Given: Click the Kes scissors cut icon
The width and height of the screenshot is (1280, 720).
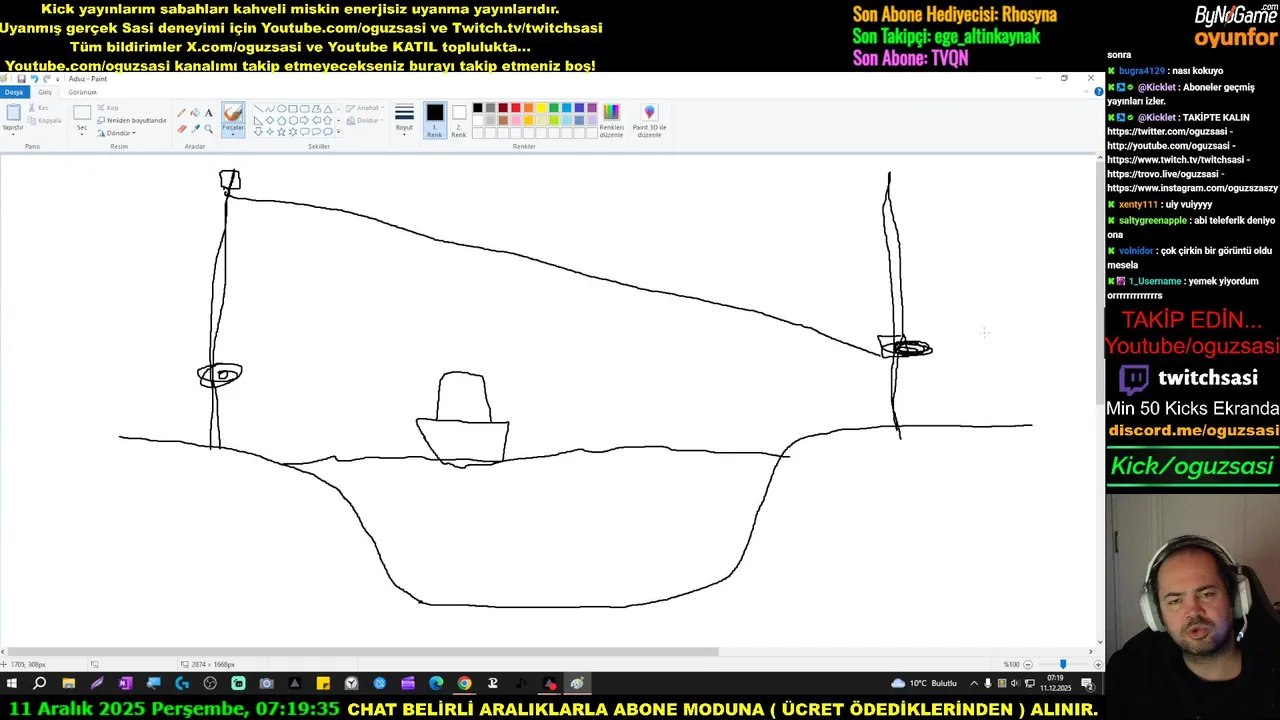Looking at the screenshot, I should coord(32,108).
